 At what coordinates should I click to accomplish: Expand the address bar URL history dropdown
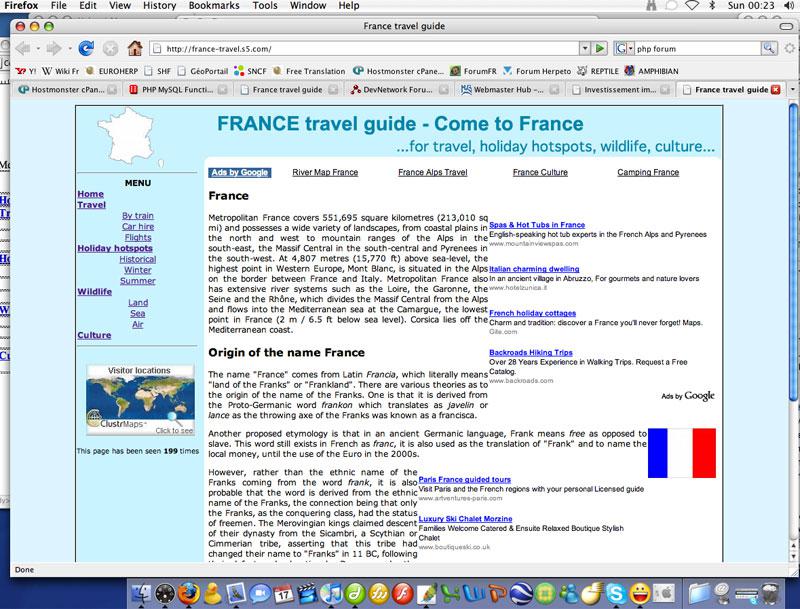click(585, 48)
